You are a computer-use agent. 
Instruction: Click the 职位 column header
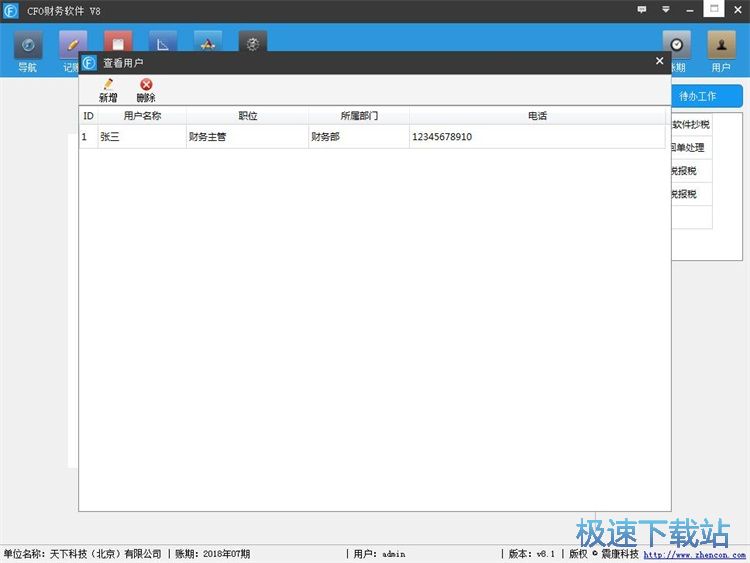click(248, 116)
